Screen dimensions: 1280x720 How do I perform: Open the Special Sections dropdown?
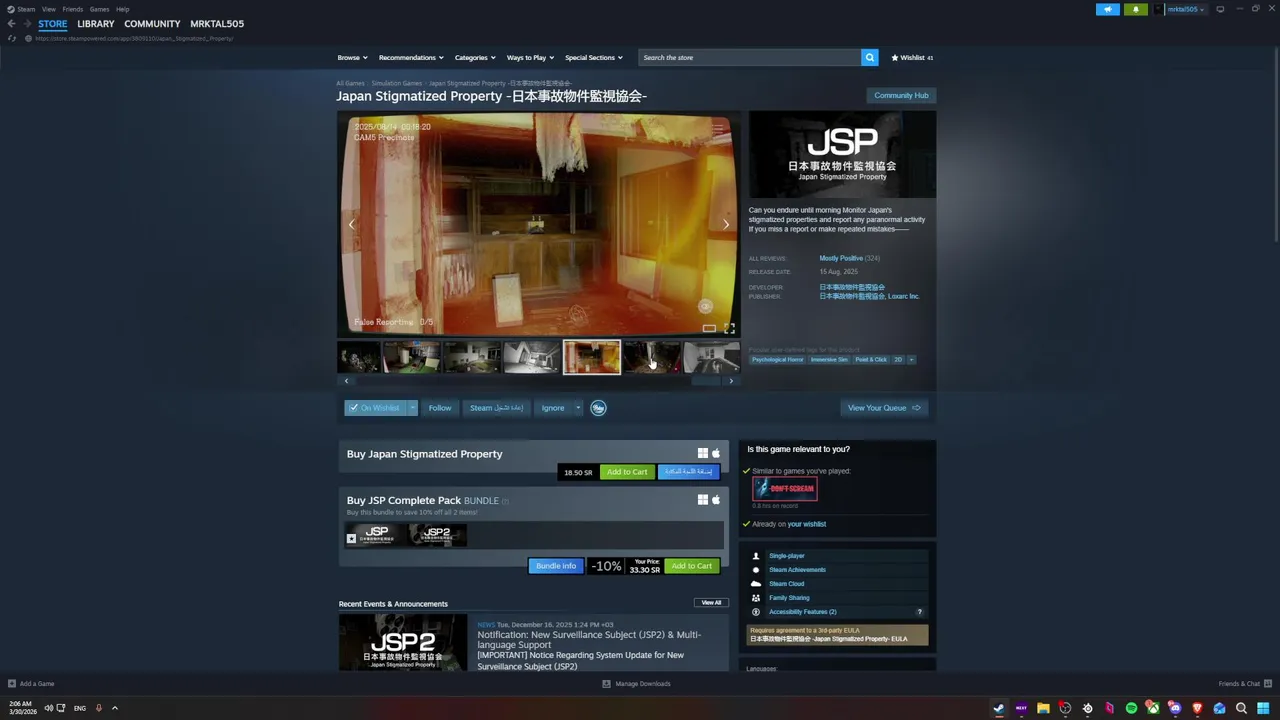click(594, 57)
